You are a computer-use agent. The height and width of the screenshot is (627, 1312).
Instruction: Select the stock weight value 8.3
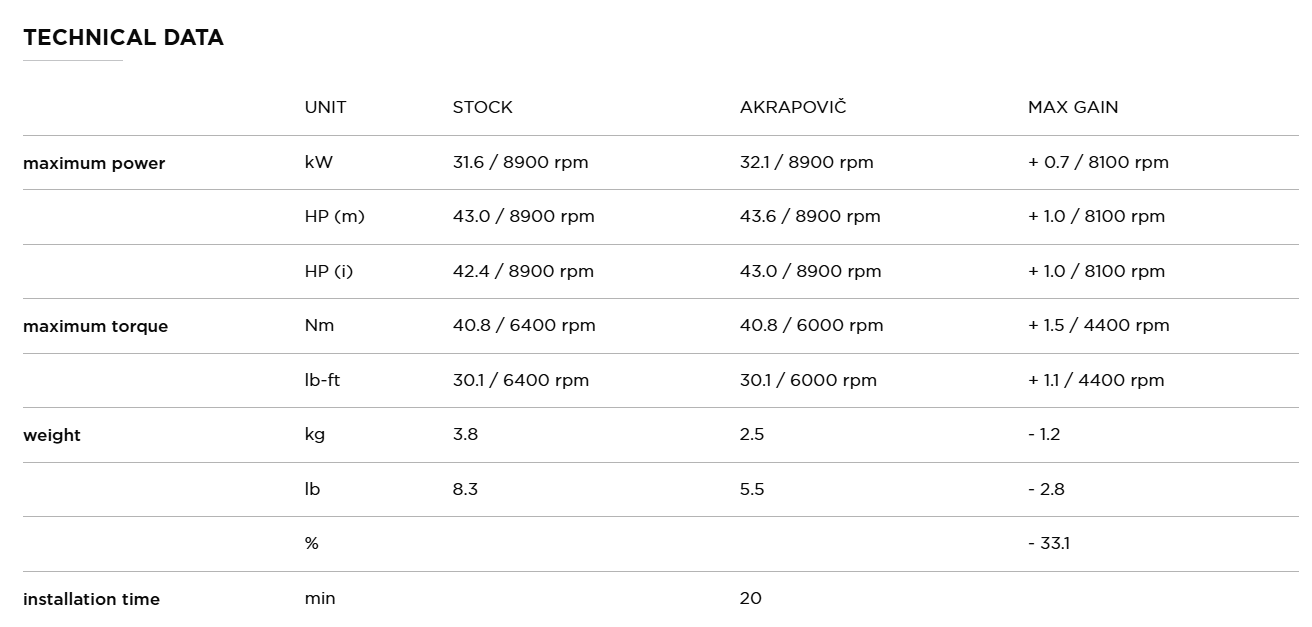coord(465,489)
